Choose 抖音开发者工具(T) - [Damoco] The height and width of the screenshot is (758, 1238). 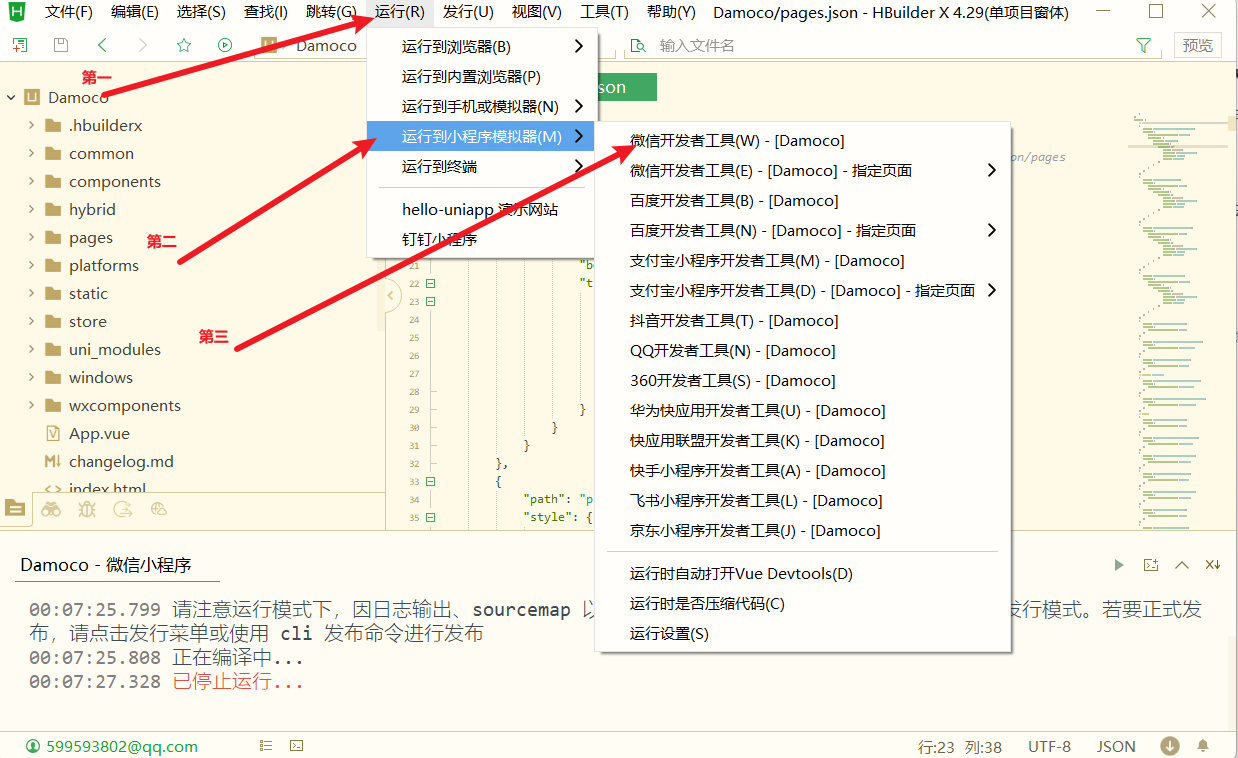click(734, 321)
